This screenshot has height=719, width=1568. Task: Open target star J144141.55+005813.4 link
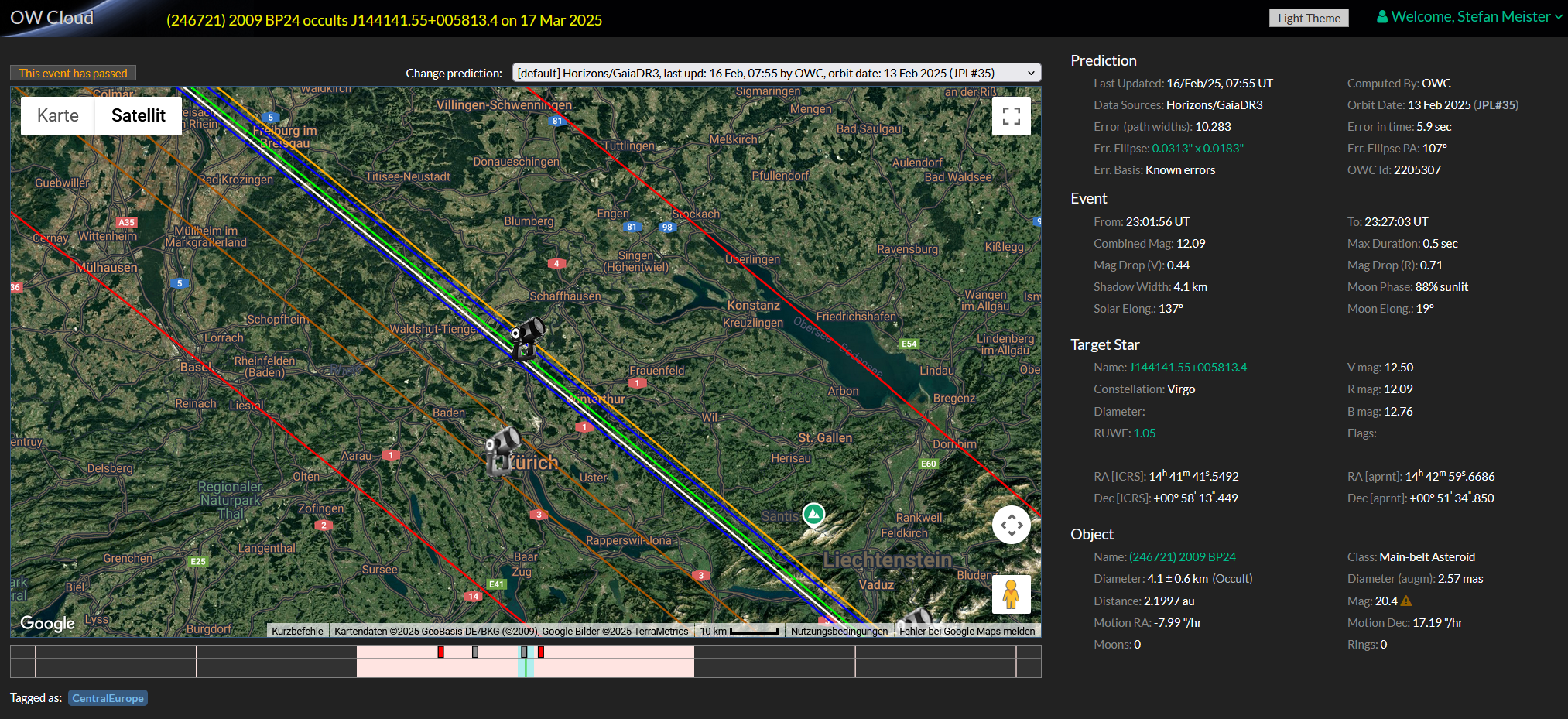[1187, 368]
